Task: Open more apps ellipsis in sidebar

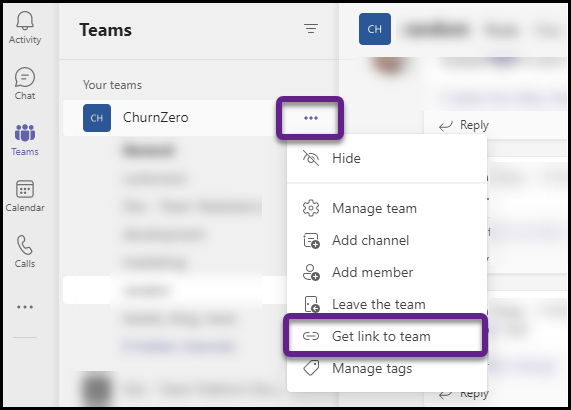Action: coord(25,307)
